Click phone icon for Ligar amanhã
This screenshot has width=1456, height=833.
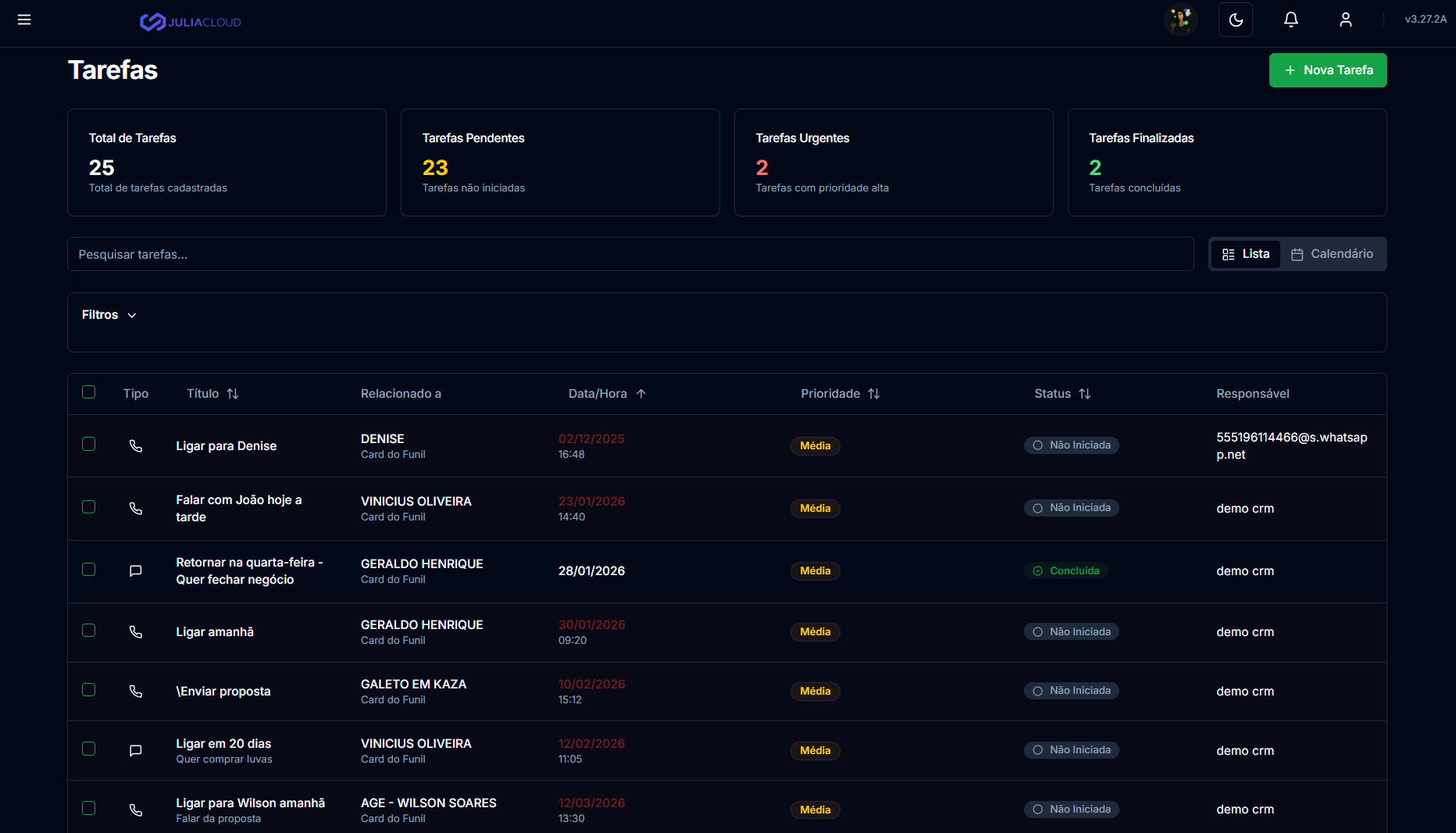point(136,632)
